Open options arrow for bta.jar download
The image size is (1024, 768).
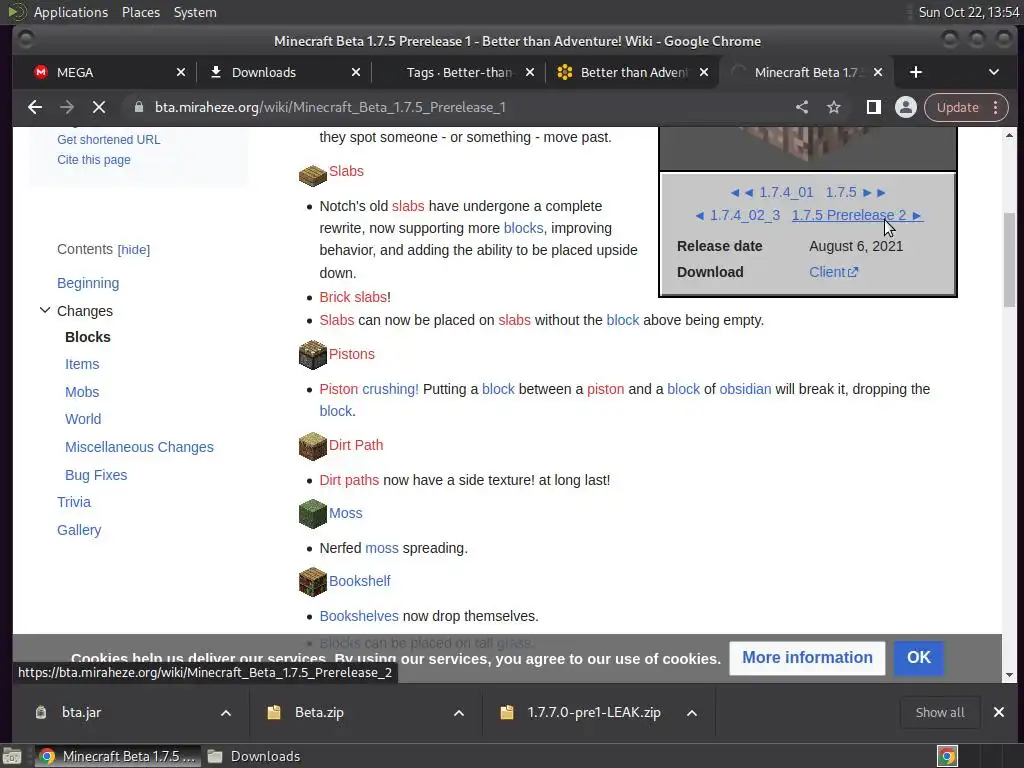coord(225,712)
